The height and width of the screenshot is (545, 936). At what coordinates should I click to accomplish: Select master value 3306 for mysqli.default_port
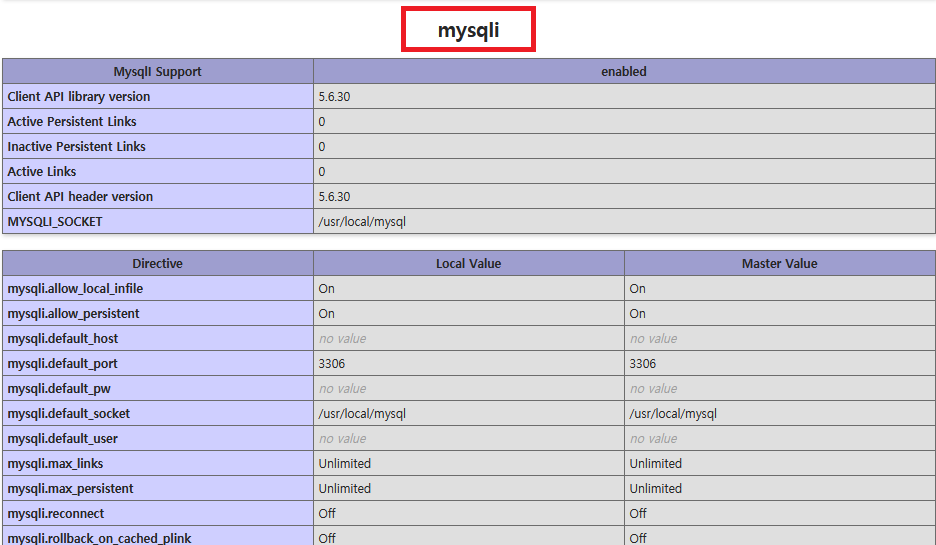click(643, 364)
